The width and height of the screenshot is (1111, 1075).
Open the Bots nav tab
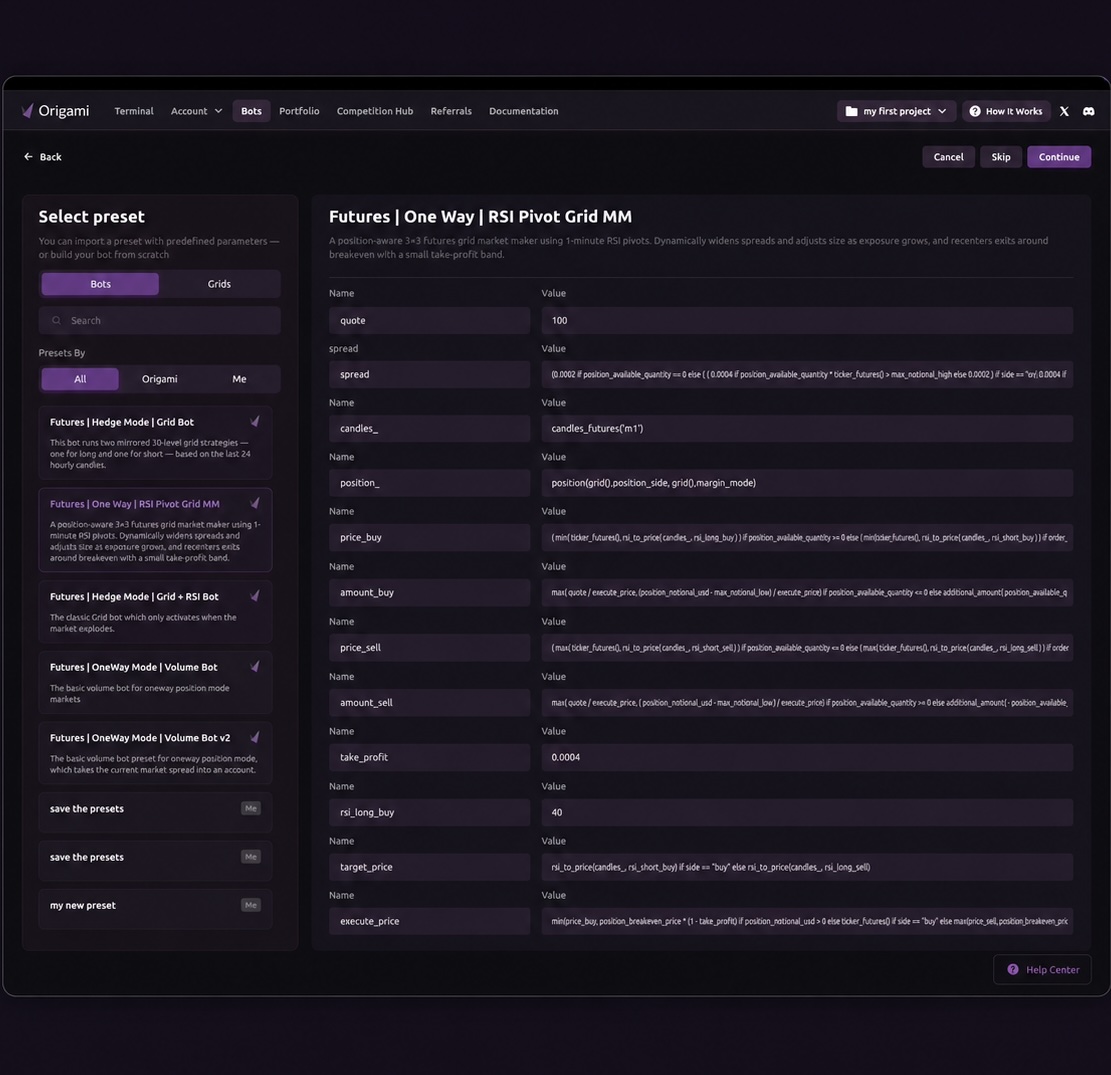tap(252, 111)
